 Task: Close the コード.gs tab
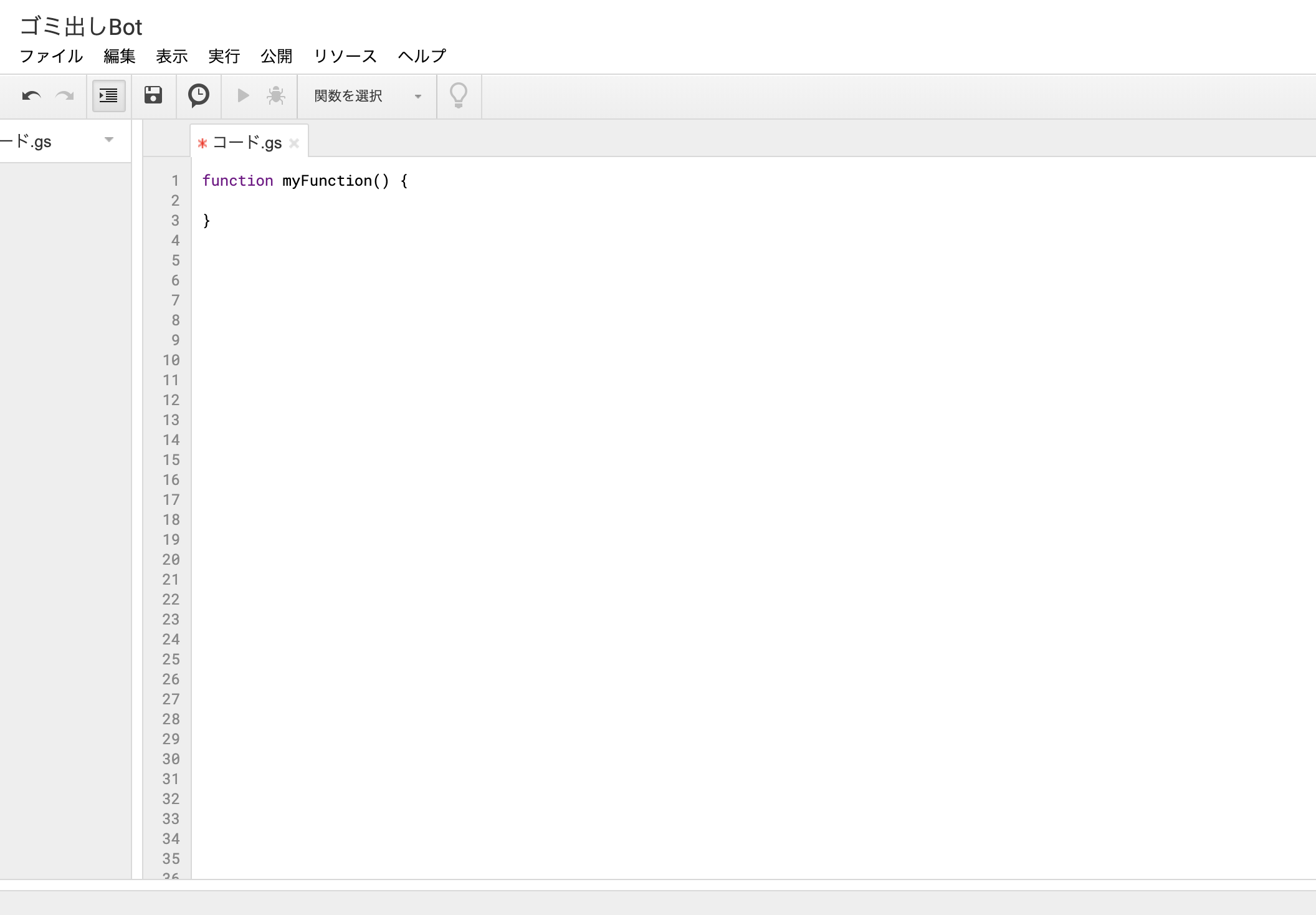(x=294, y=143)
